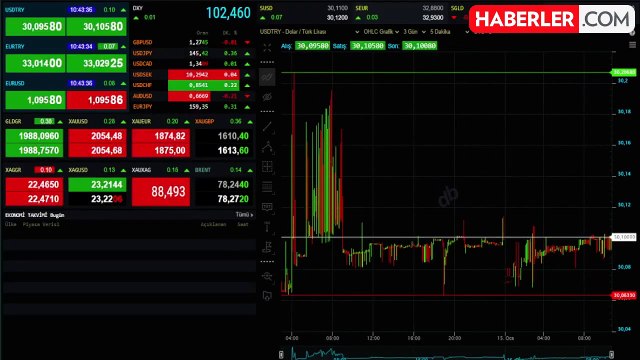Click USDTRY ask price 30,10580 tile
This screenshot has width=640, height=360.
pyautogui.click(x=96, y=27)
